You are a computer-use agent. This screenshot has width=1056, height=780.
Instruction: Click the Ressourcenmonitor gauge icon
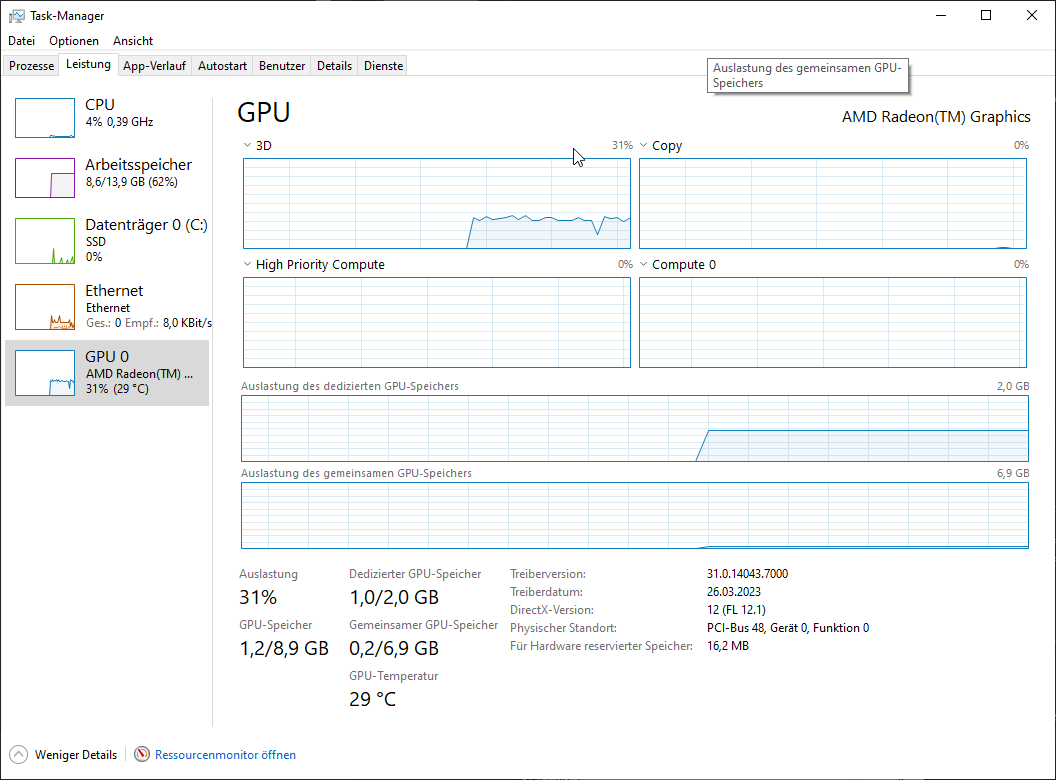[x=141, y=754]
